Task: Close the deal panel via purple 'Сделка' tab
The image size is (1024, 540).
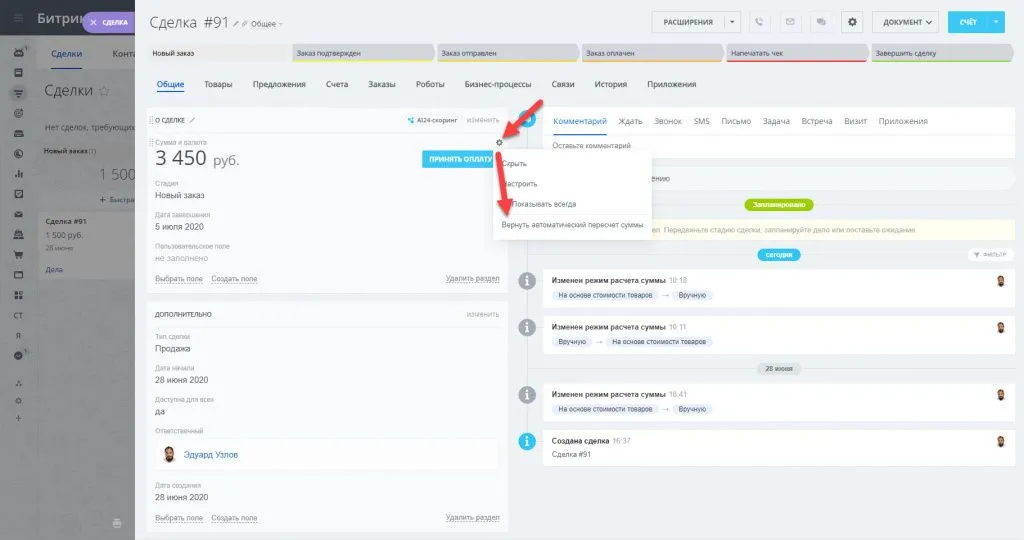Action: 108,22
